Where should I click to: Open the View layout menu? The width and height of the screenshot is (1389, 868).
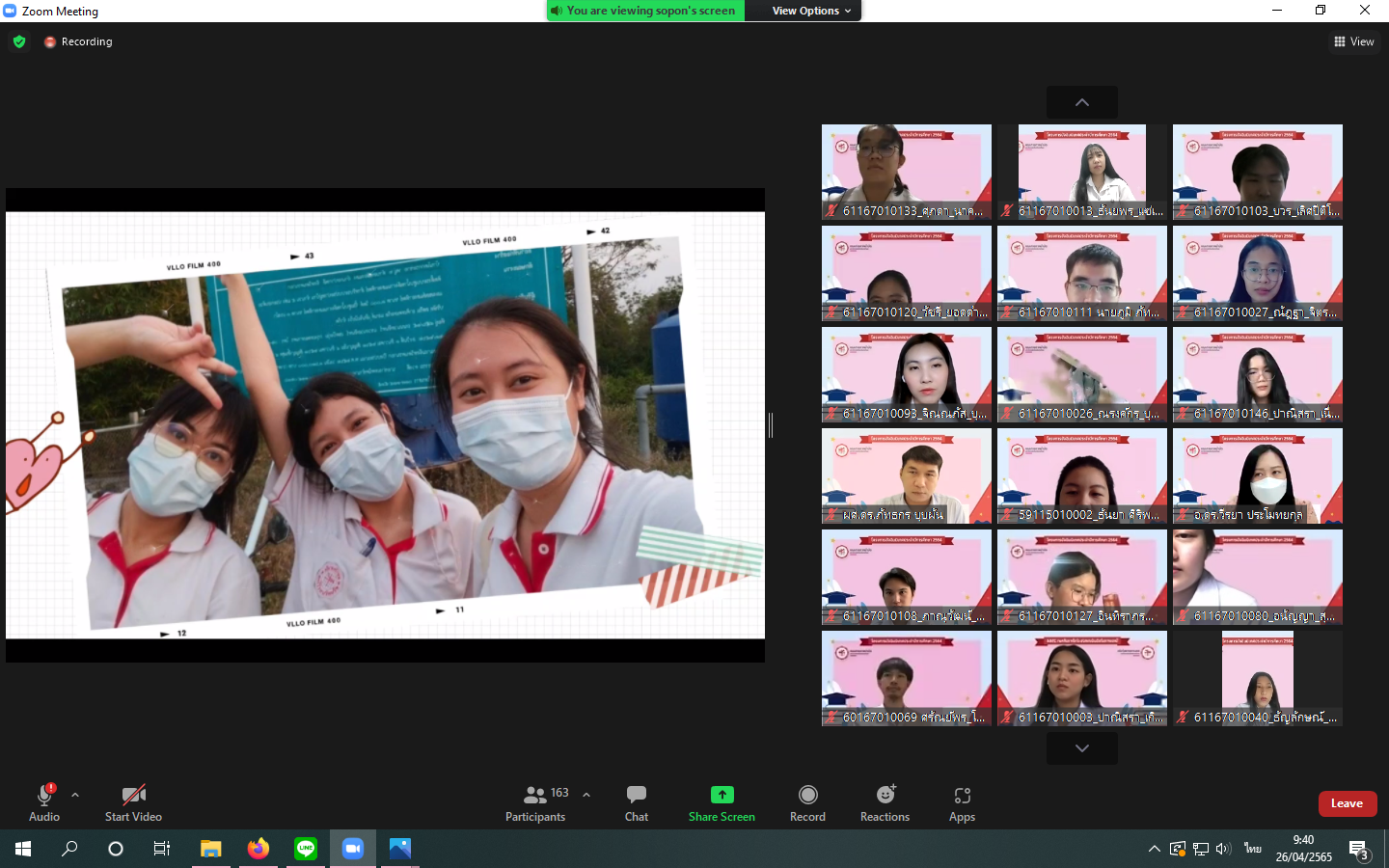pyautogui.click(x=1353, y=41)
